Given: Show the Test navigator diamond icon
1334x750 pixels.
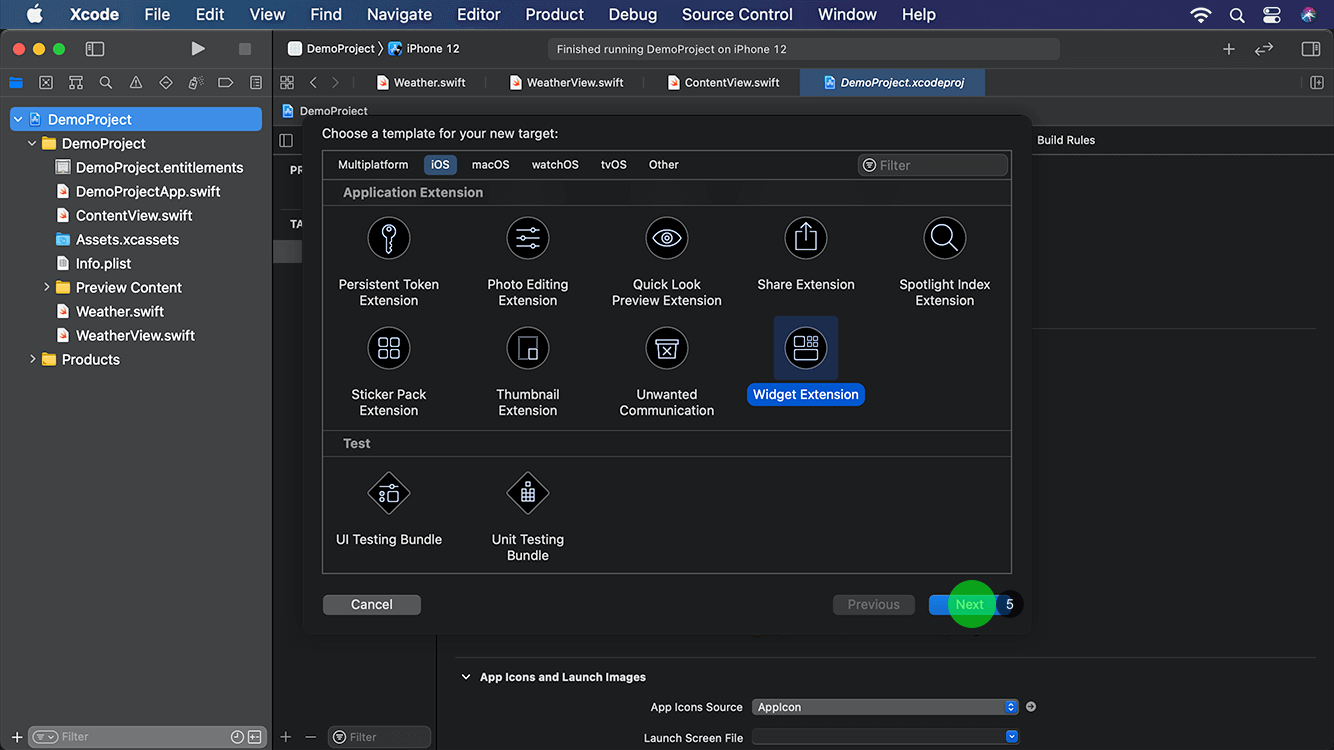Looking at the screenshot, I should 166,83.
